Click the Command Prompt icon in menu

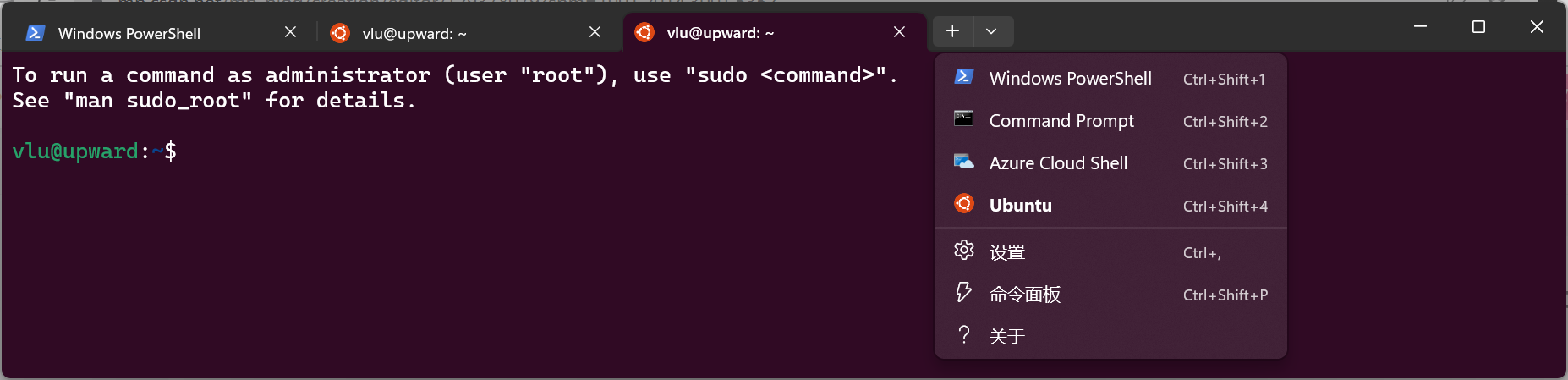(x=963, y=118)
